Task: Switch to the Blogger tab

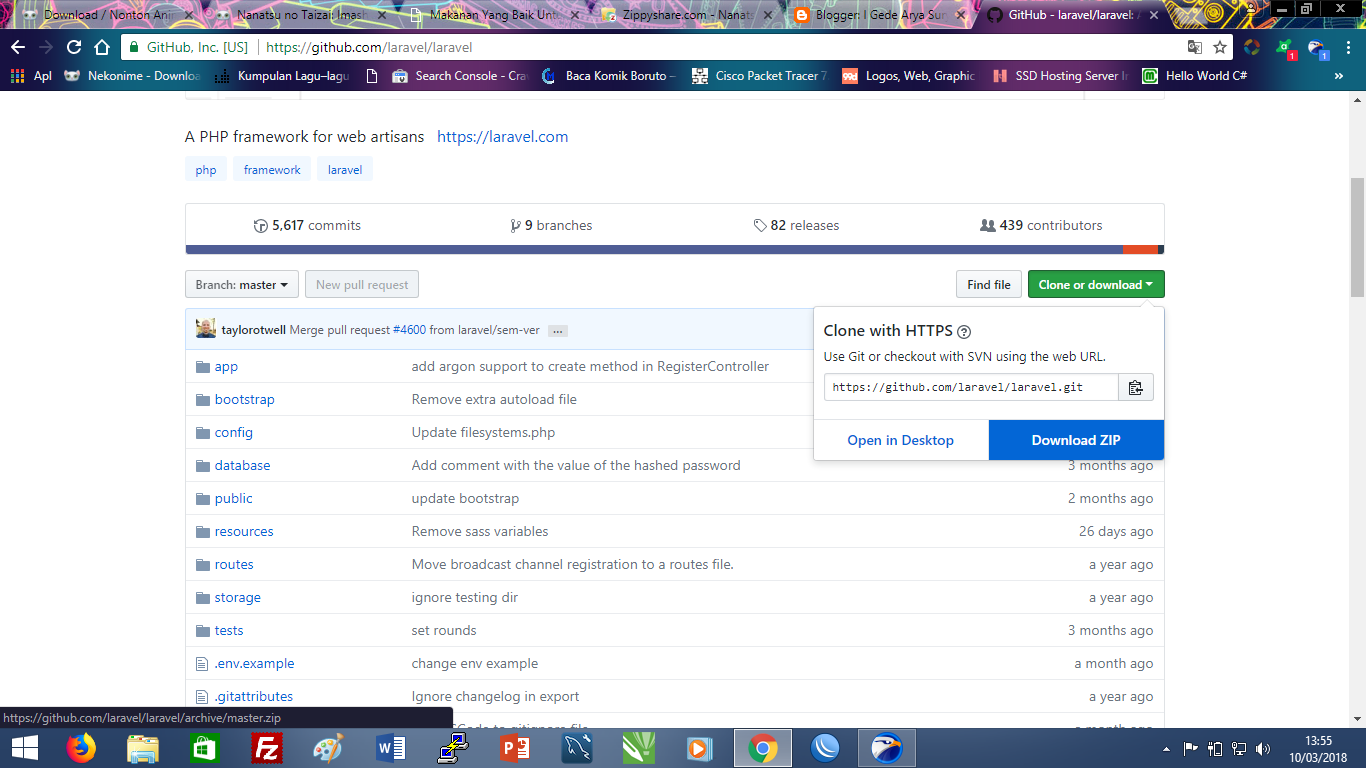Action: coord(878,15)
